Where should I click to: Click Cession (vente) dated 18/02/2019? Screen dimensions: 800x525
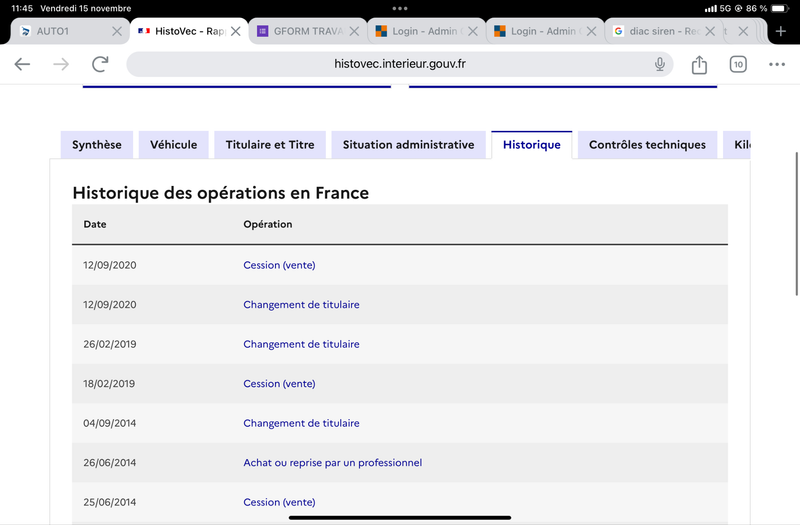[279, 384]
